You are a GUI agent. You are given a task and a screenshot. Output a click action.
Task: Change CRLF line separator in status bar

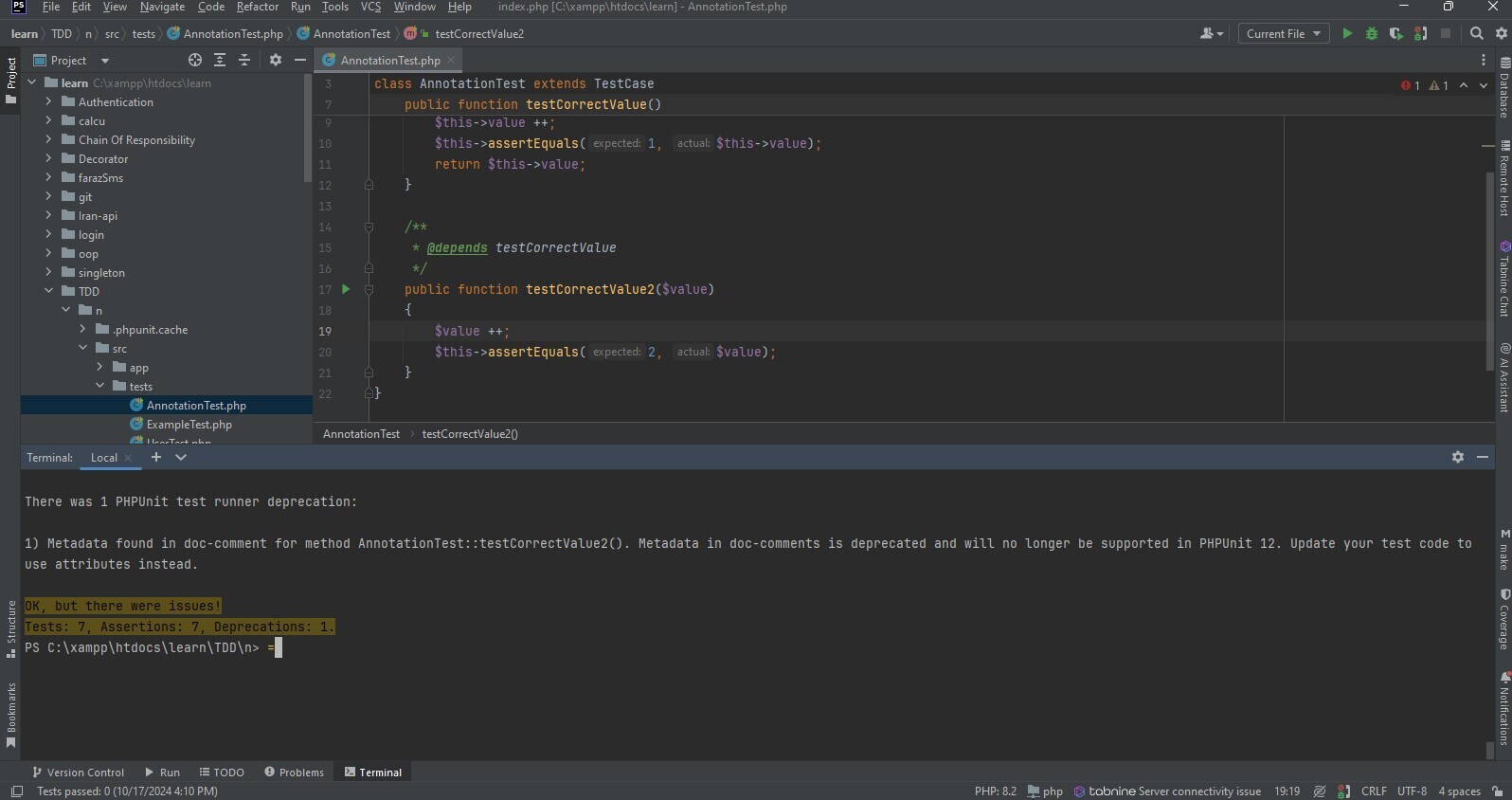1374,791
